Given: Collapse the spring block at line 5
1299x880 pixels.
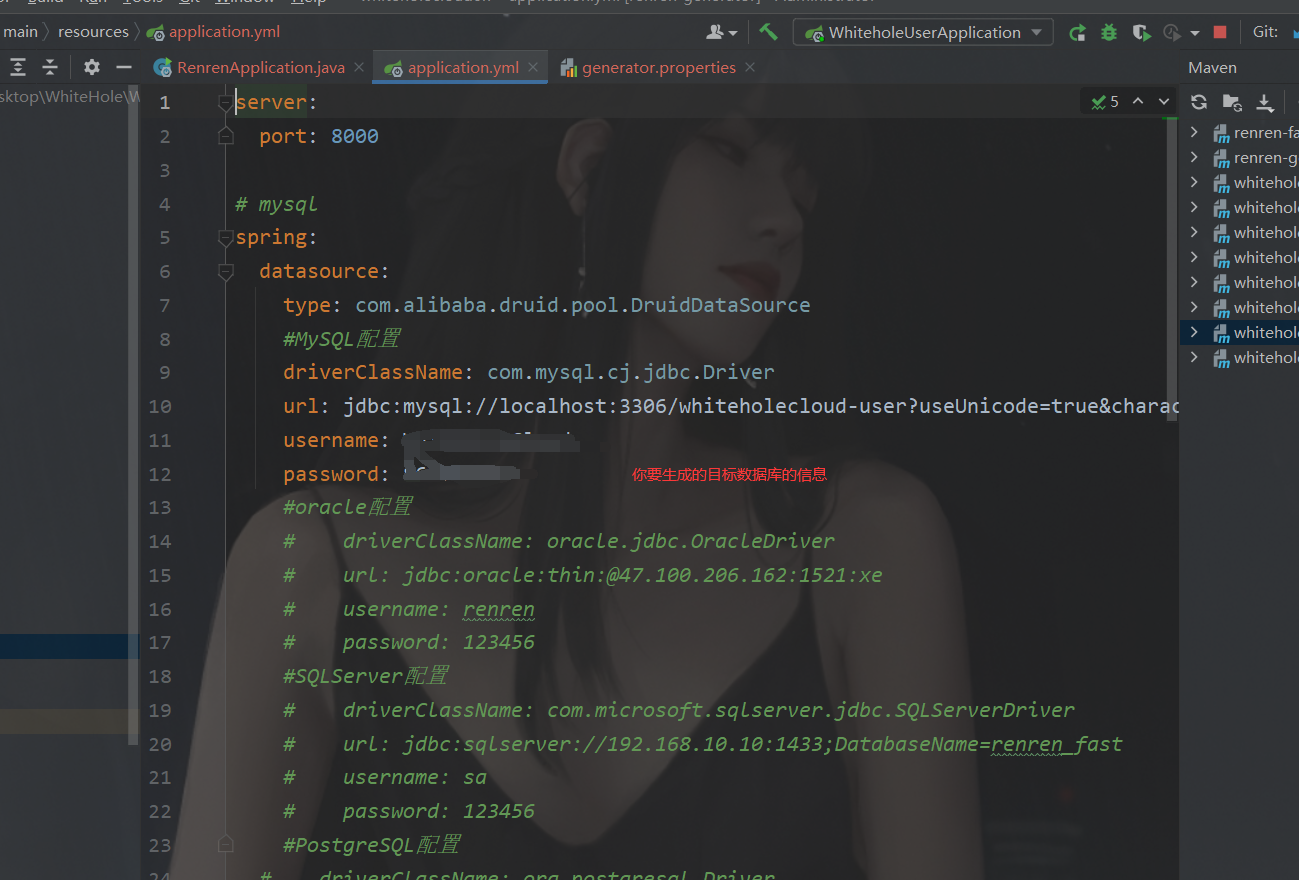Looking at the screenshot, I should [226, 237].
